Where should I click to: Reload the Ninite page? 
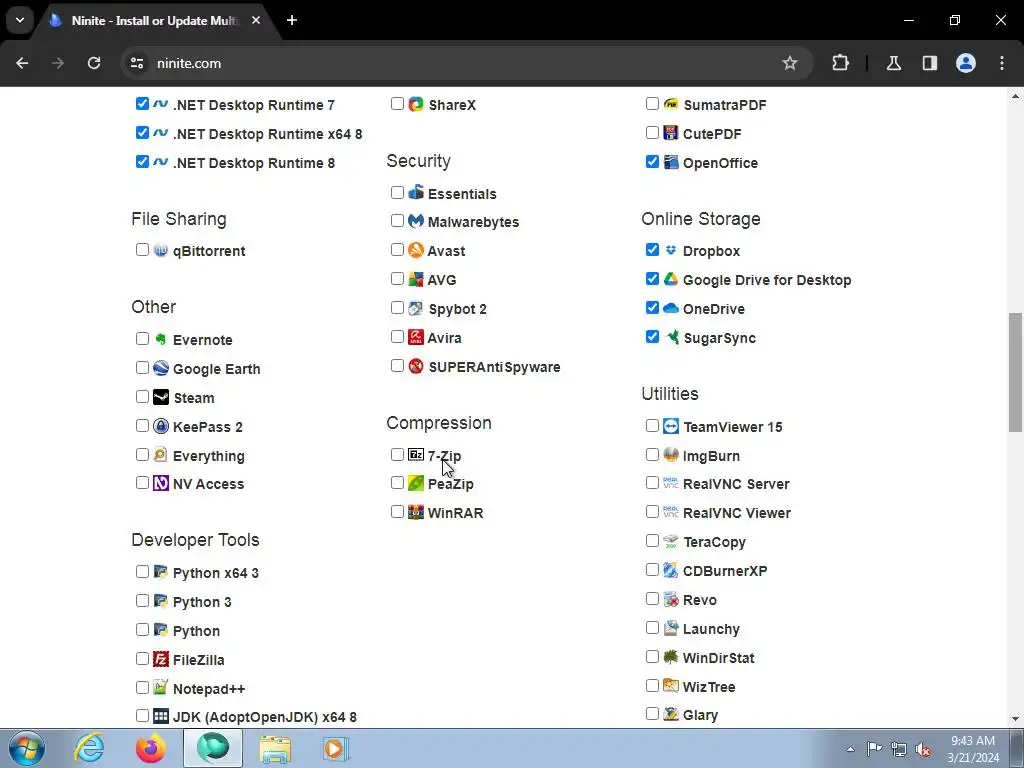click(94, 63)
